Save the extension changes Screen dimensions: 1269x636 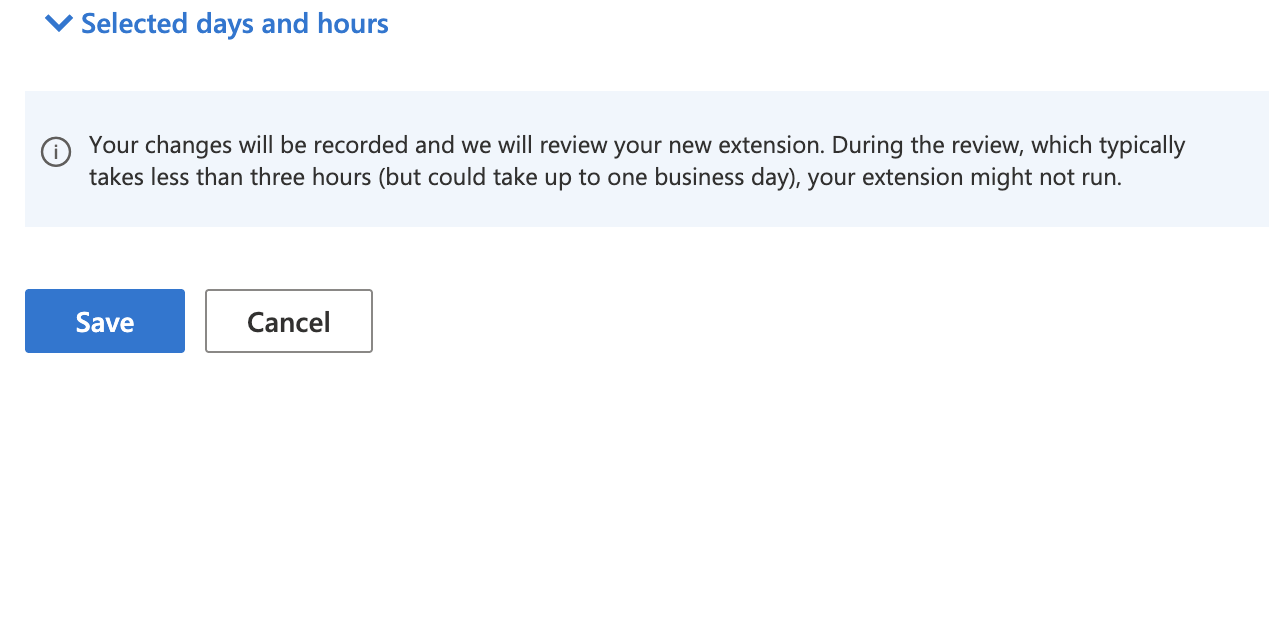coord(105,321)
